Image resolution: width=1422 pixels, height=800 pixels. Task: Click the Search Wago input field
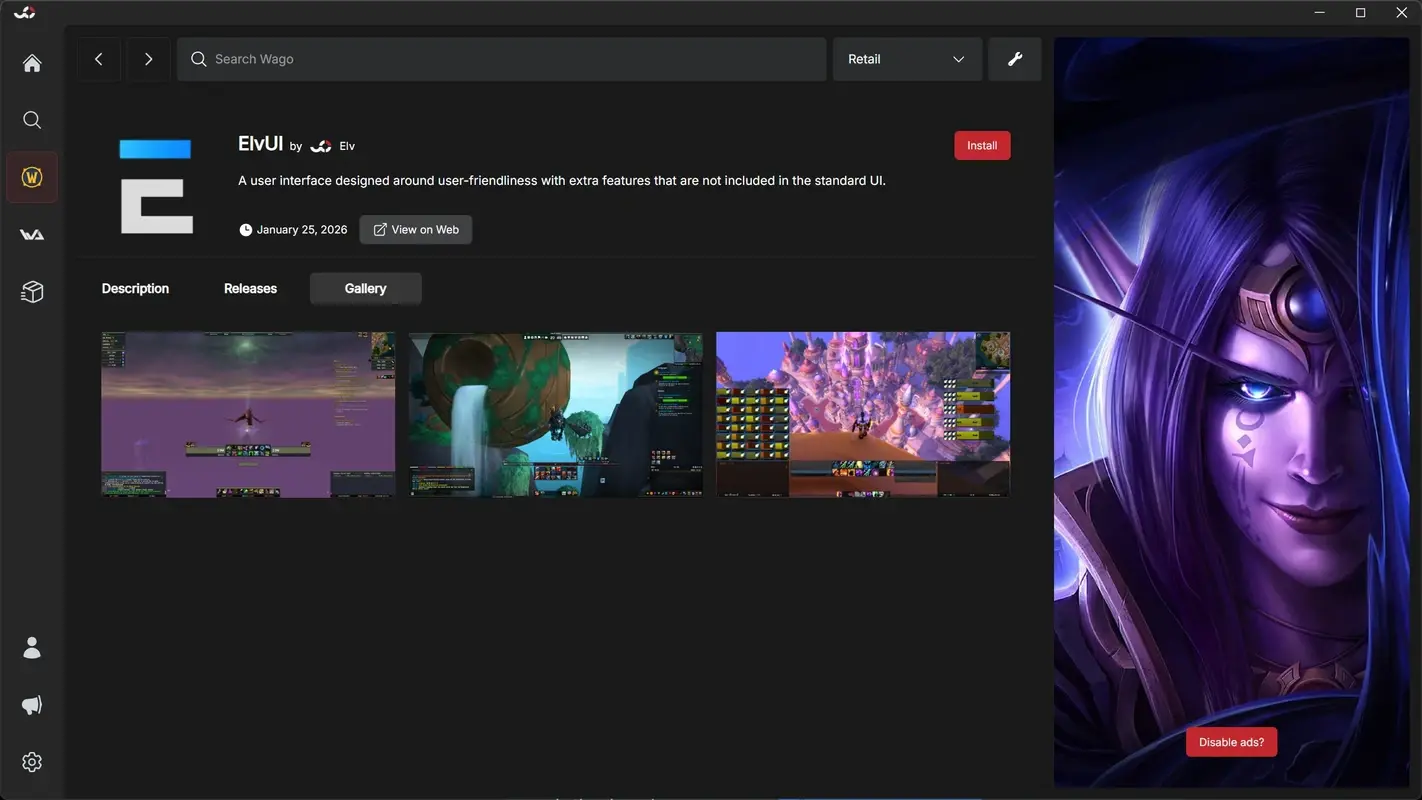click(500, 58)
